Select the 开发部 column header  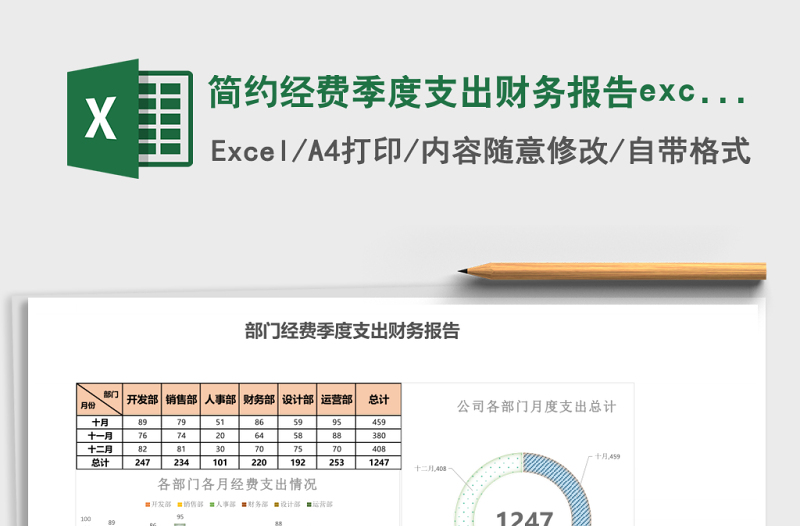[x=142, y=399]
